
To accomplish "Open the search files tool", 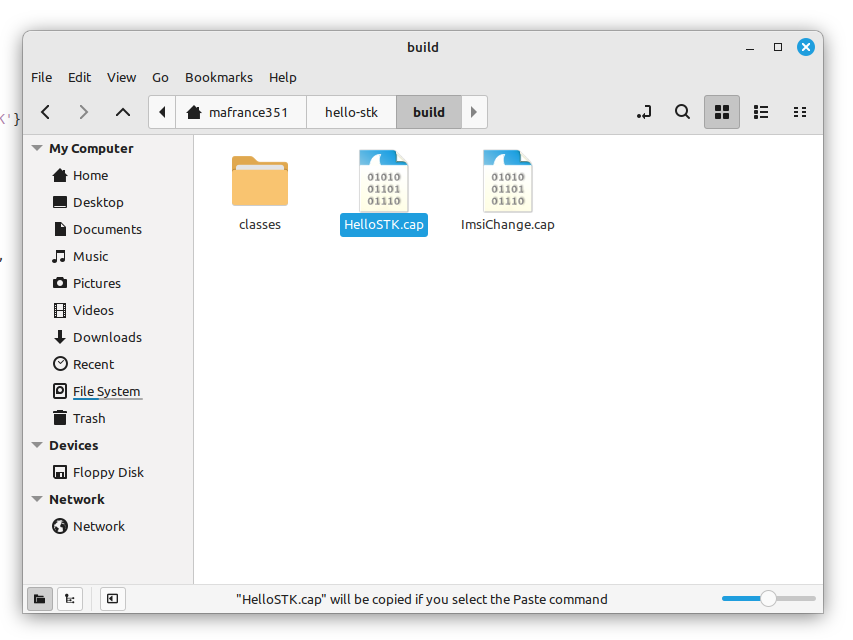I will 682,112.
